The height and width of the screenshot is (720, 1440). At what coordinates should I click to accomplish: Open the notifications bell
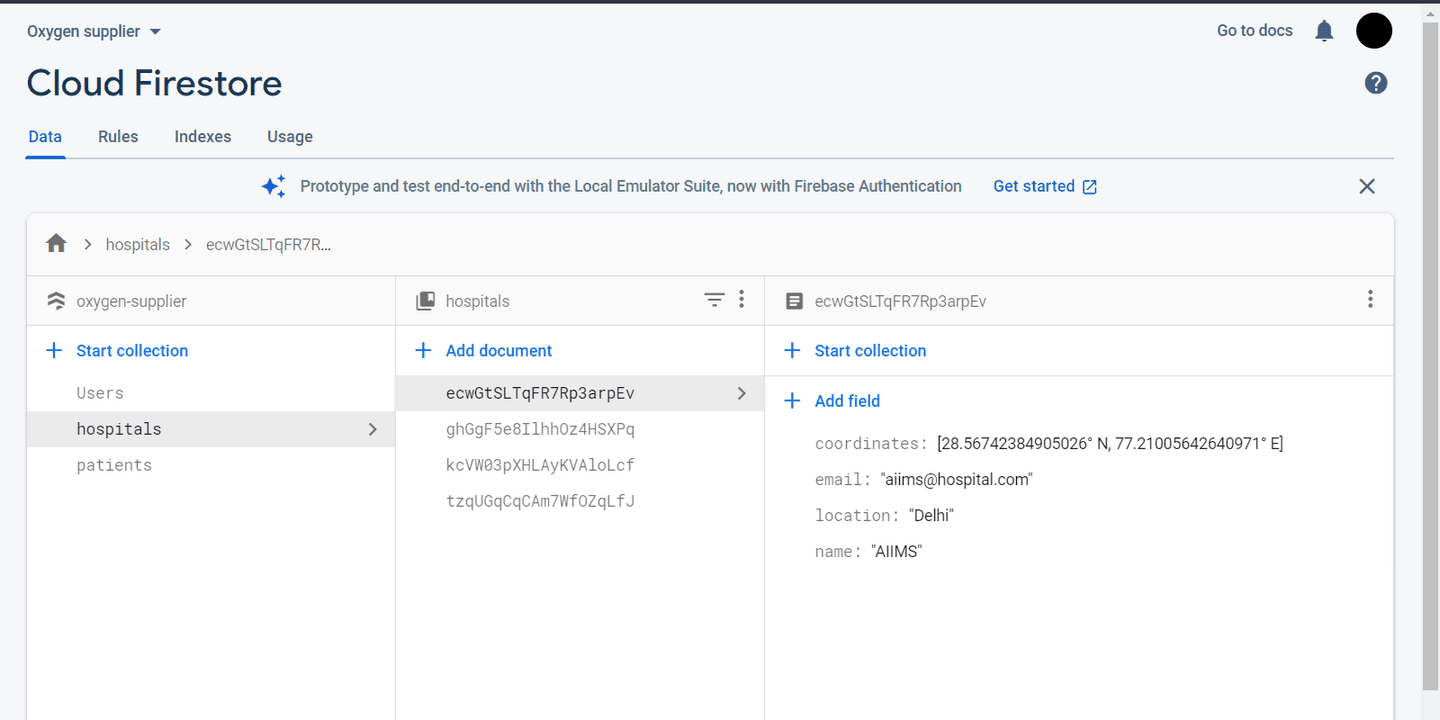pyautogui.click(x=1324, y=31)
